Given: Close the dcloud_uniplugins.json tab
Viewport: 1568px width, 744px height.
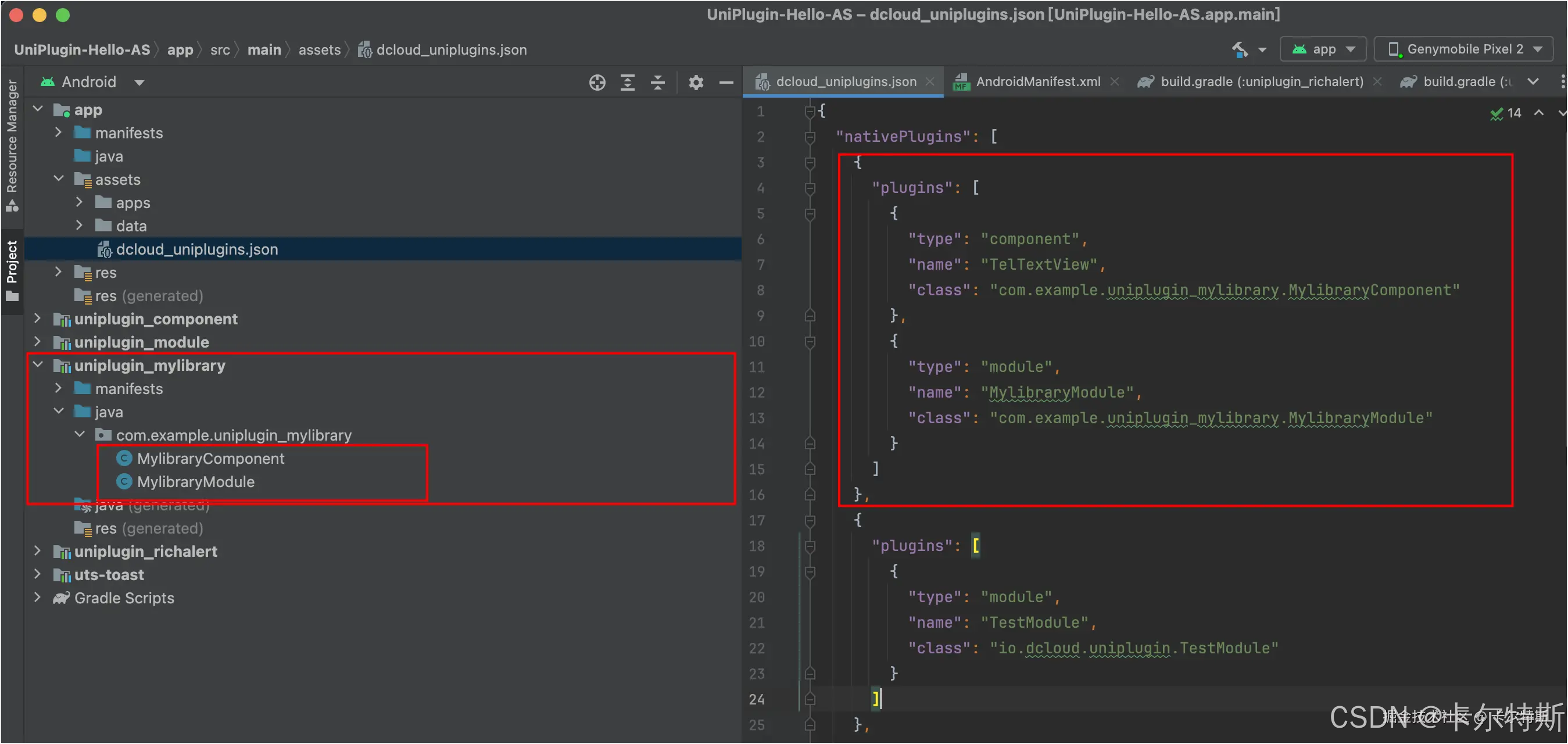Looking at the screenshot, I should click(x=930, y=81).
